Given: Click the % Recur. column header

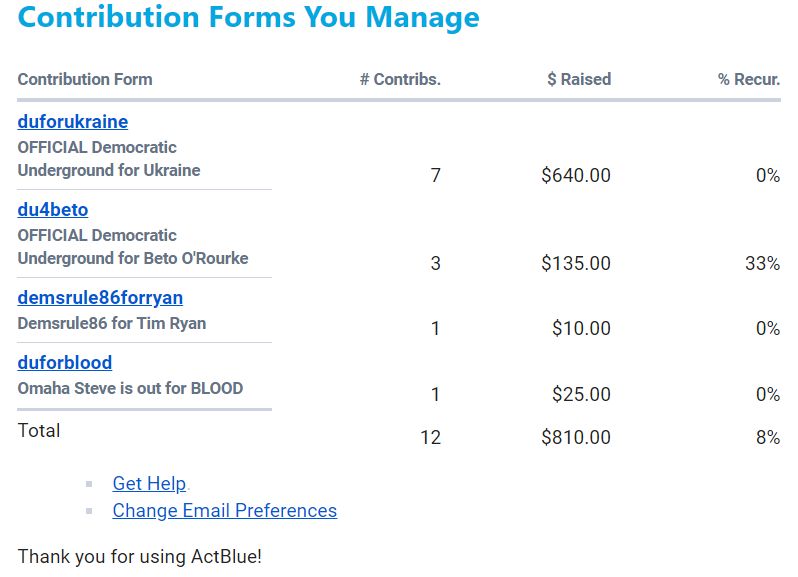Looking at the screenshot, I should pyautogui.click(x=748, y=80).
